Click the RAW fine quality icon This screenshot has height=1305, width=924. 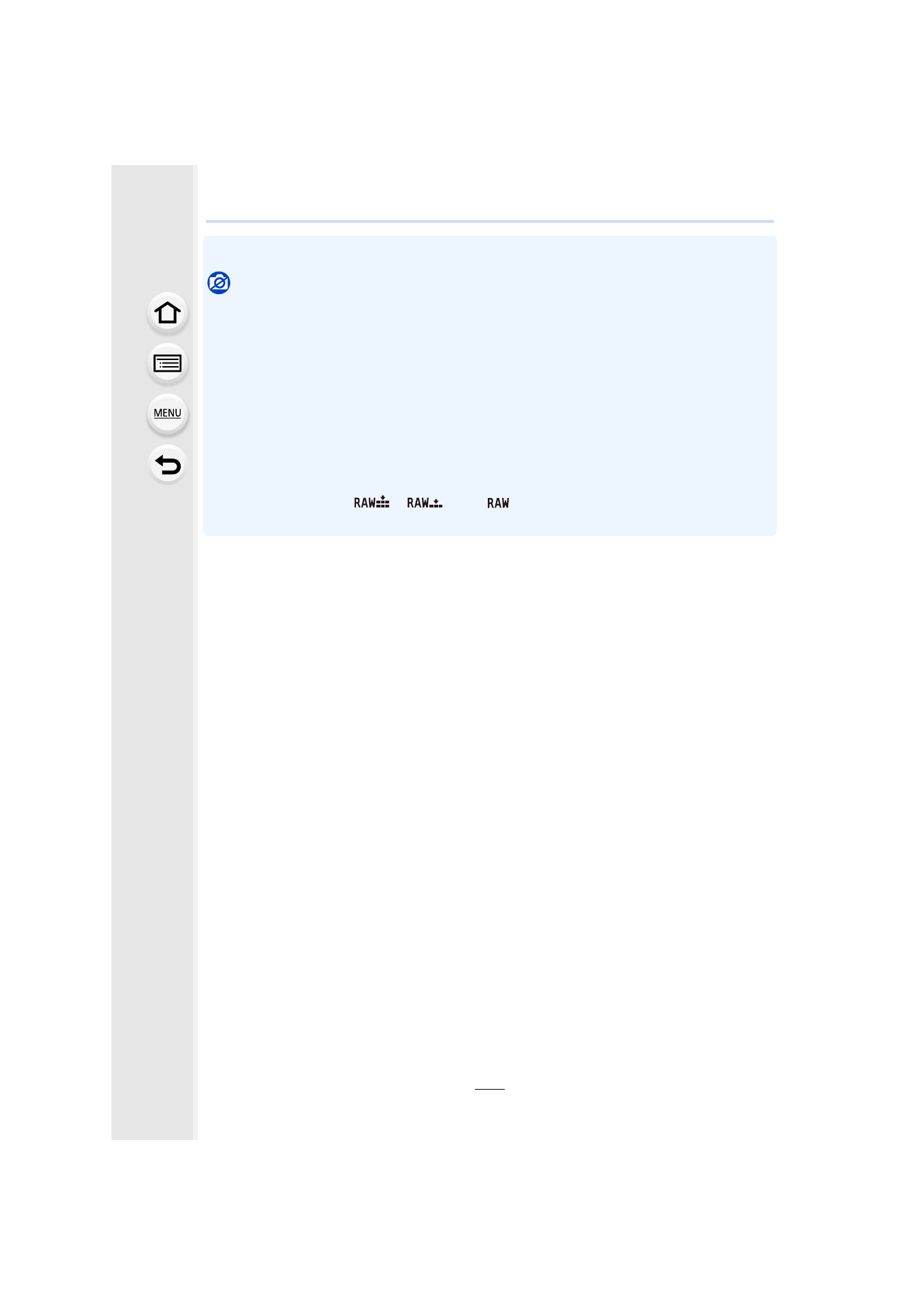(372, 502)
